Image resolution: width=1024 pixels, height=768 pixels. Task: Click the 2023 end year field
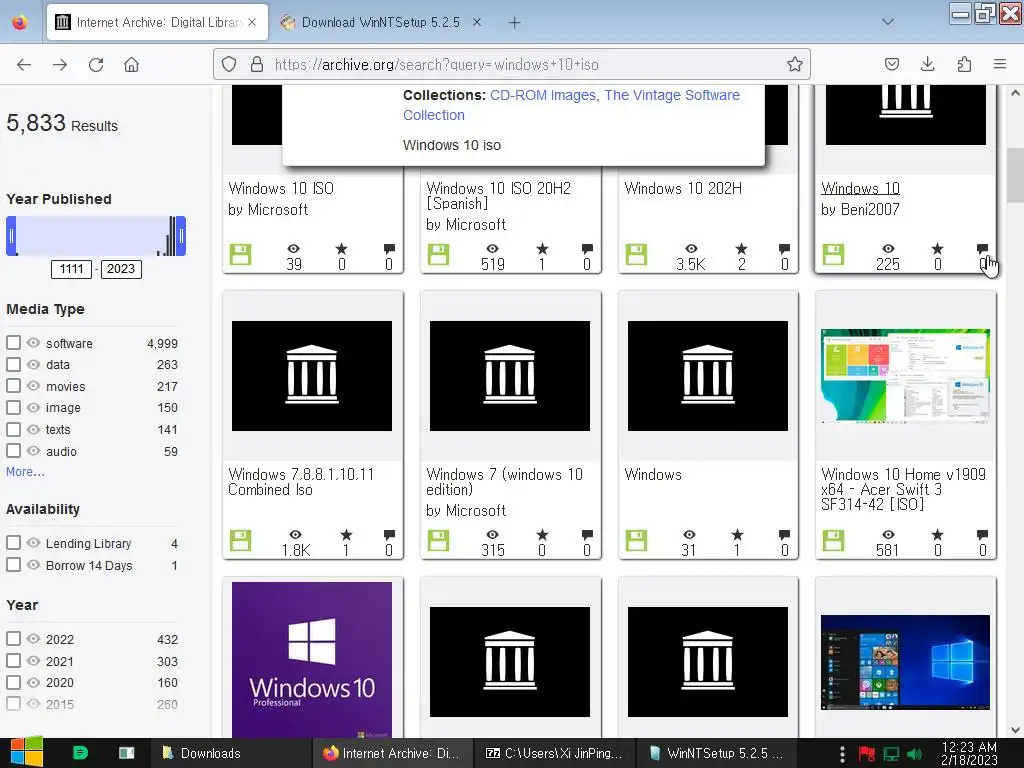click(x=121, y=269)
